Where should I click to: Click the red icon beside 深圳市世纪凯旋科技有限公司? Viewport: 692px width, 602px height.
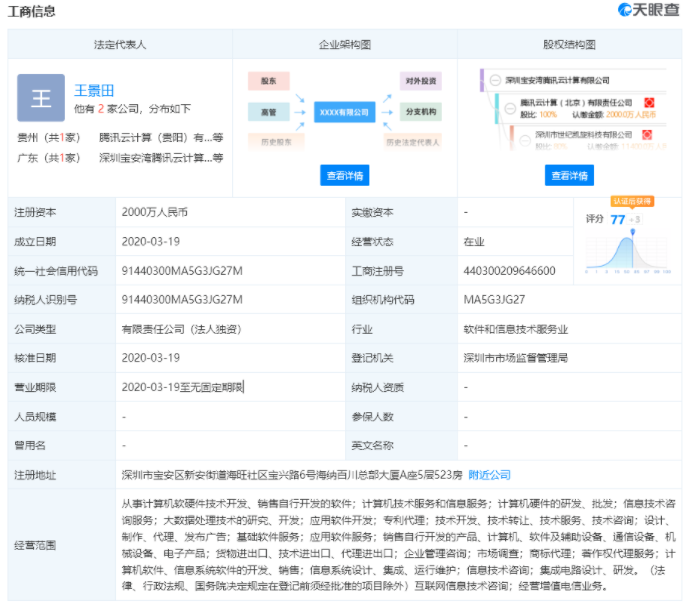(x=647, y=135)
